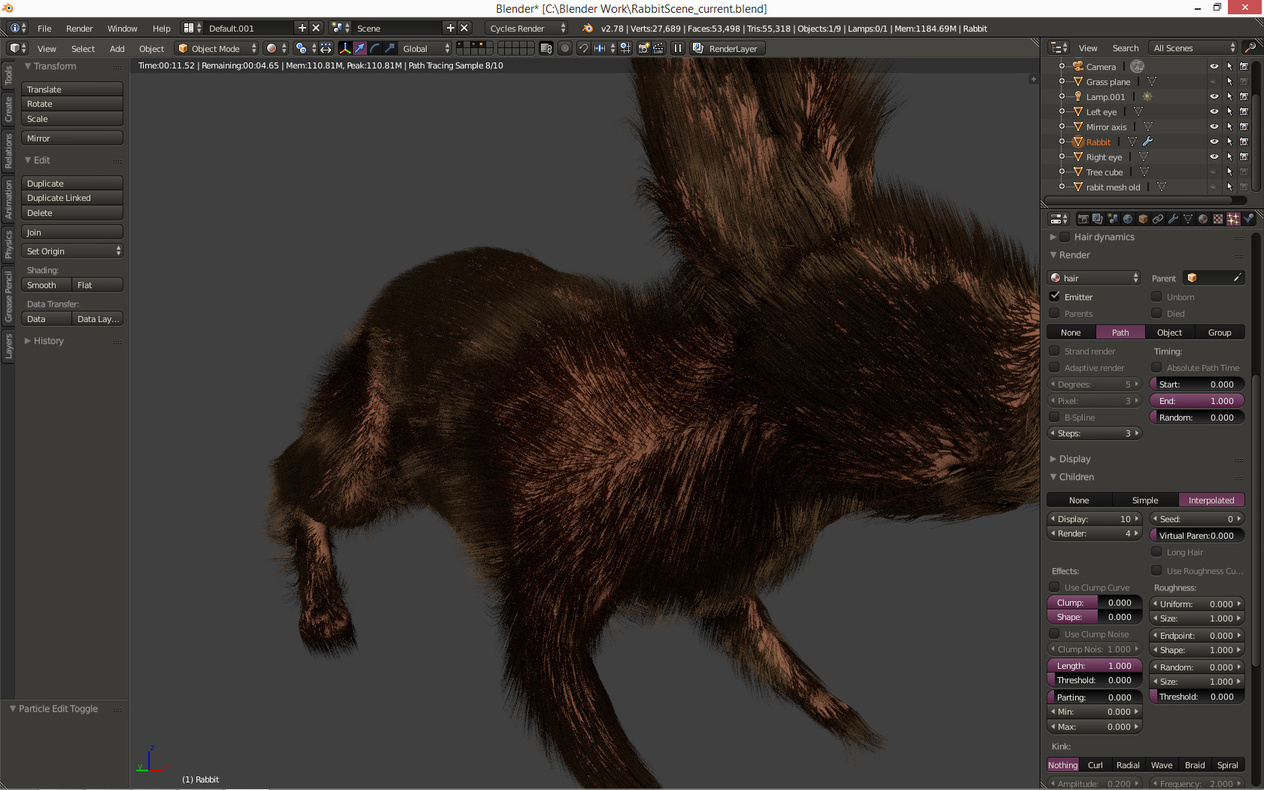
Task: Select the Material properties tab
Action: pyautogui.click(x=1203, y=218)
